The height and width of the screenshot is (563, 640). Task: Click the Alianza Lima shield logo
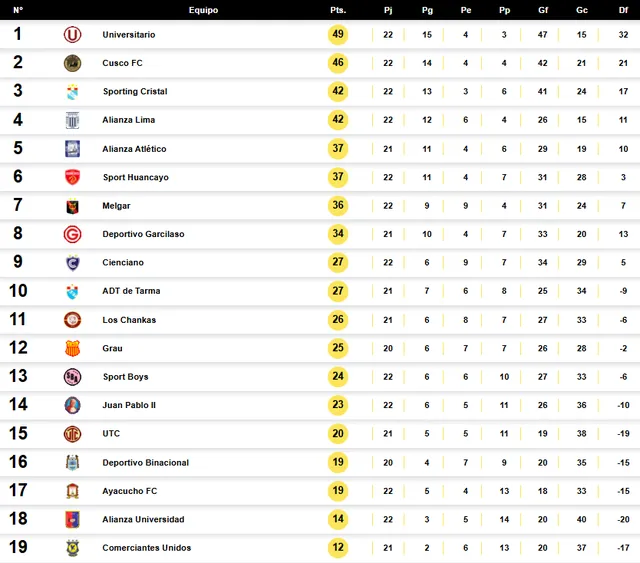(72, 120)
